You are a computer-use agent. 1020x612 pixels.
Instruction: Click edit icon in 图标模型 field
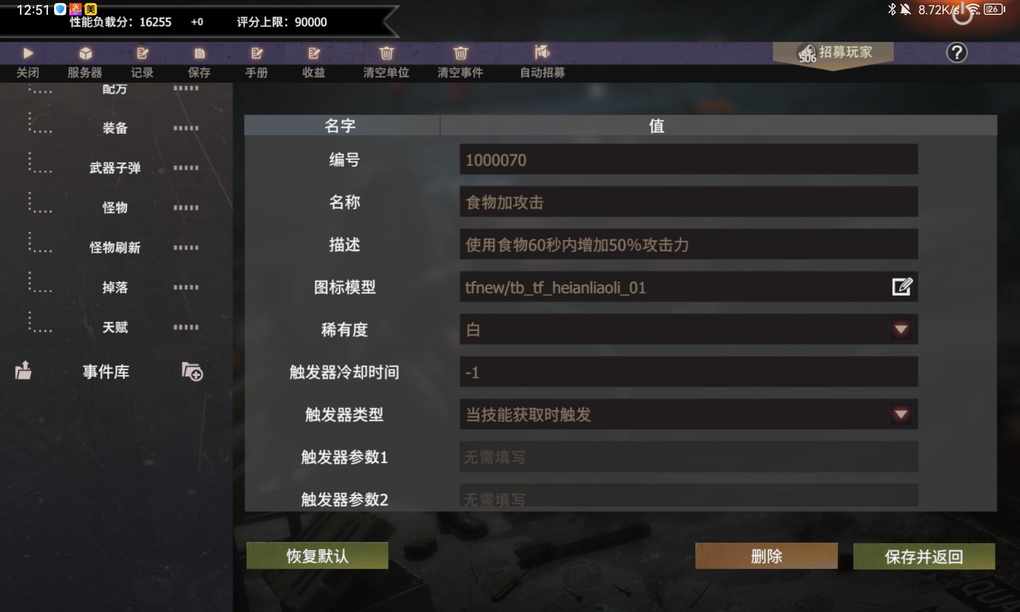[x=902, y=287]
